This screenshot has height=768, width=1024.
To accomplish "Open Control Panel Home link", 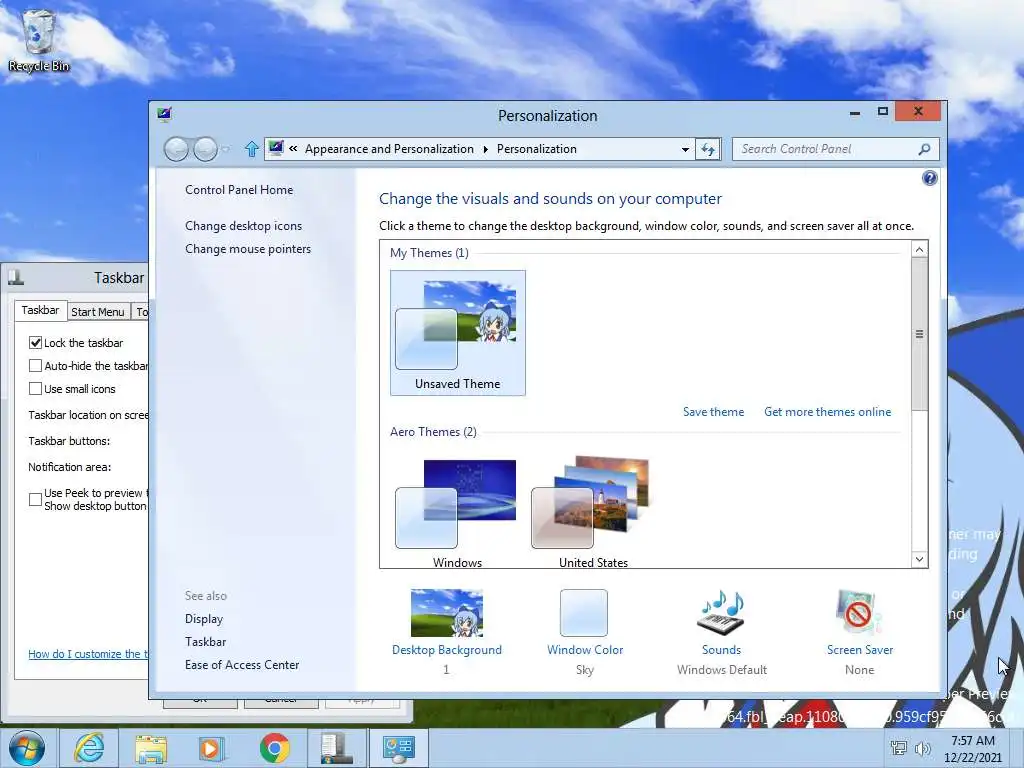I will (239, 189).
